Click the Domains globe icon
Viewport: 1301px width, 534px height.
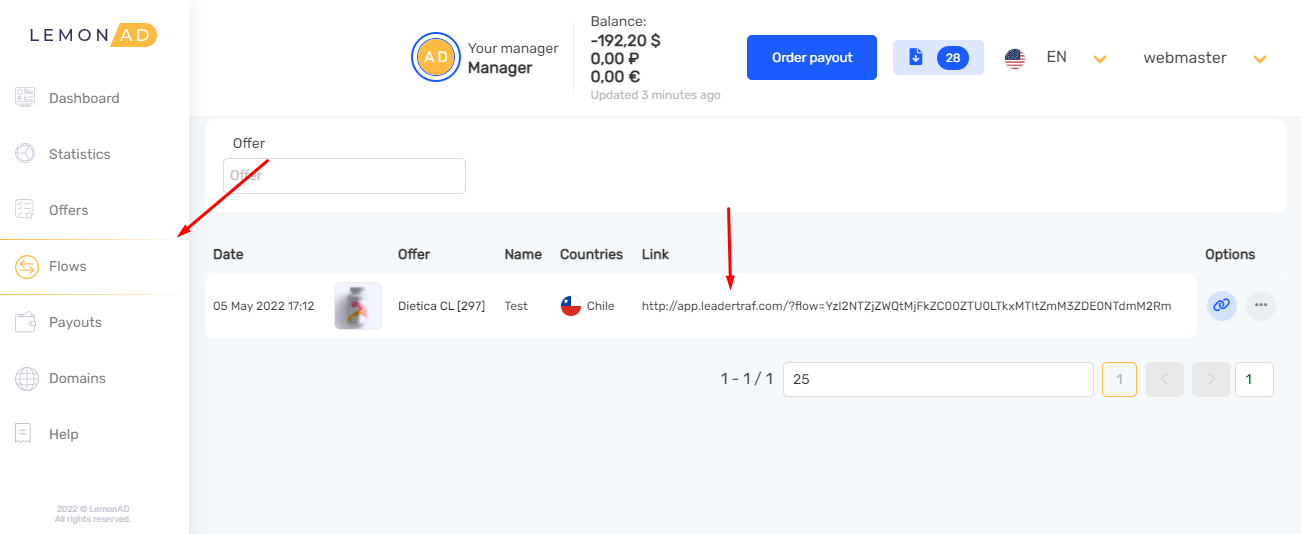pos(25,378)
